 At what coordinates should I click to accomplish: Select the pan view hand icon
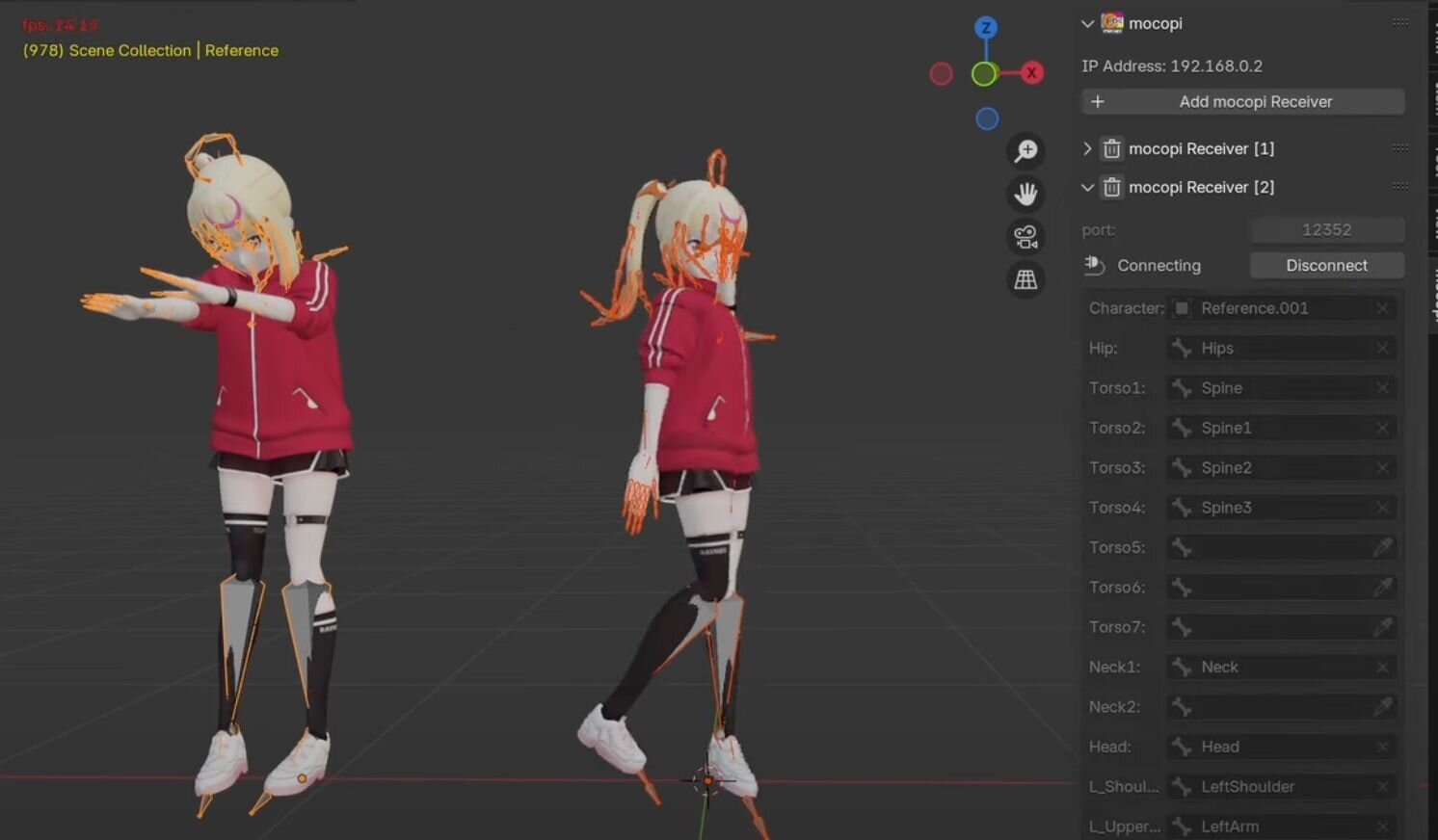[x=1025, y=194]
